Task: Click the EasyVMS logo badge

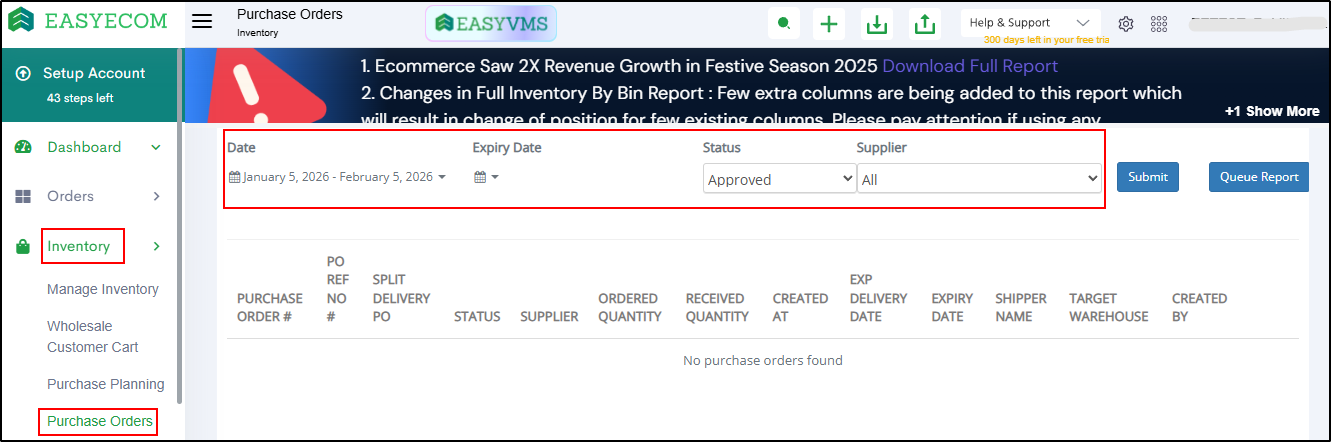Action: click(491, 24)
